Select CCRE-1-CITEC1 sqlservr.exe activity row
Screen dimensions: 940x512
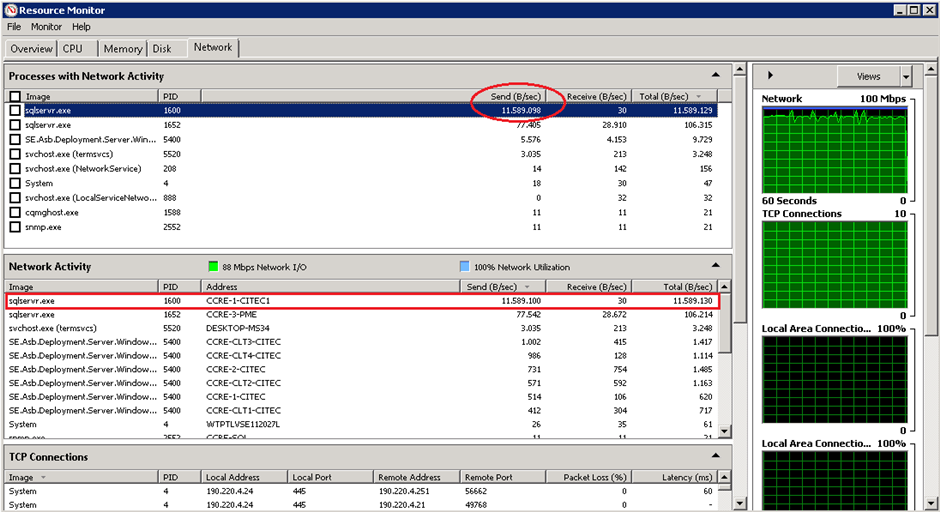(x=362, y=300)
